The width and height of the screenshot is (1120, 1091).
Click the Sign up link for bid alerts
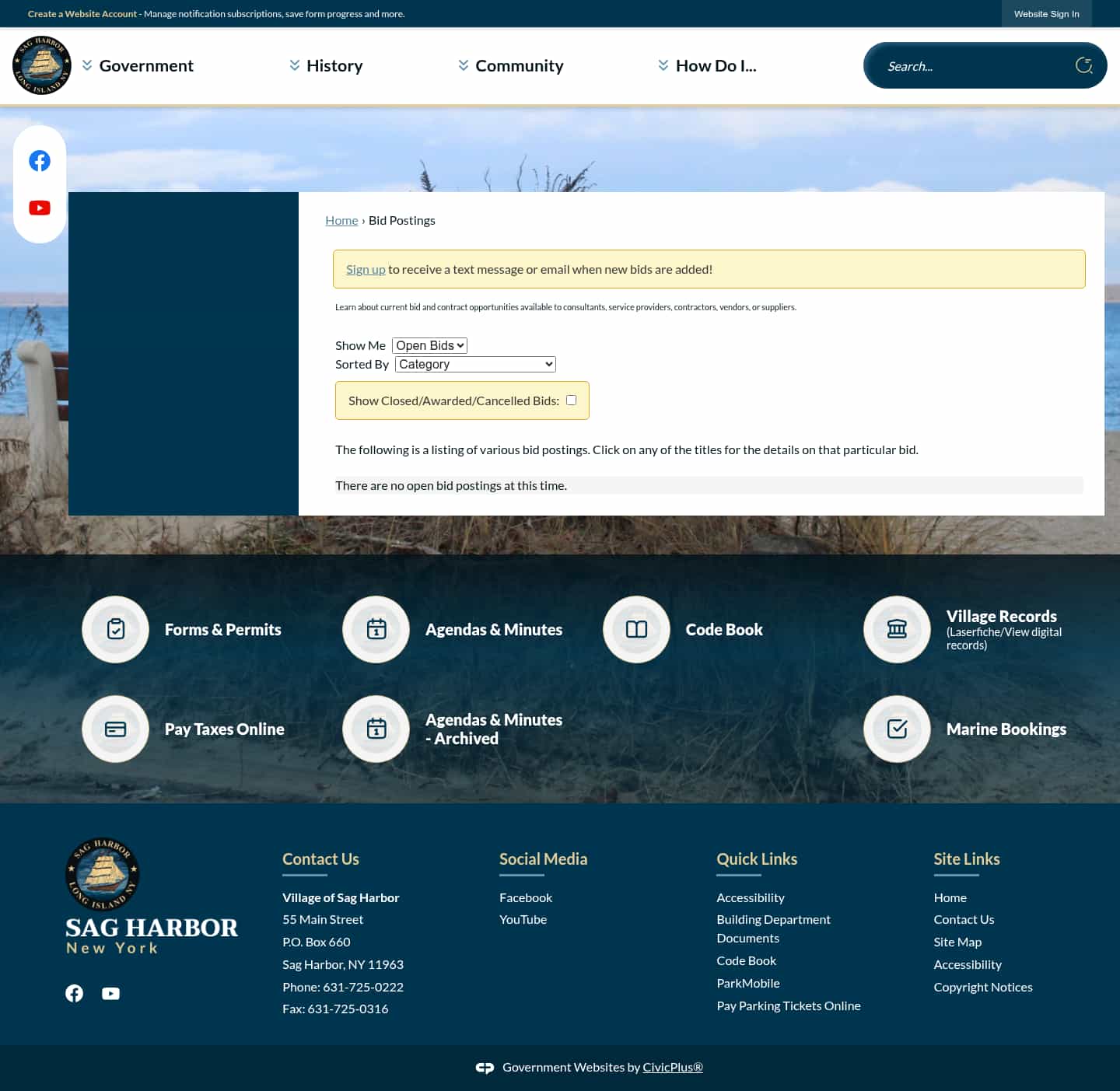click(366, 268)
